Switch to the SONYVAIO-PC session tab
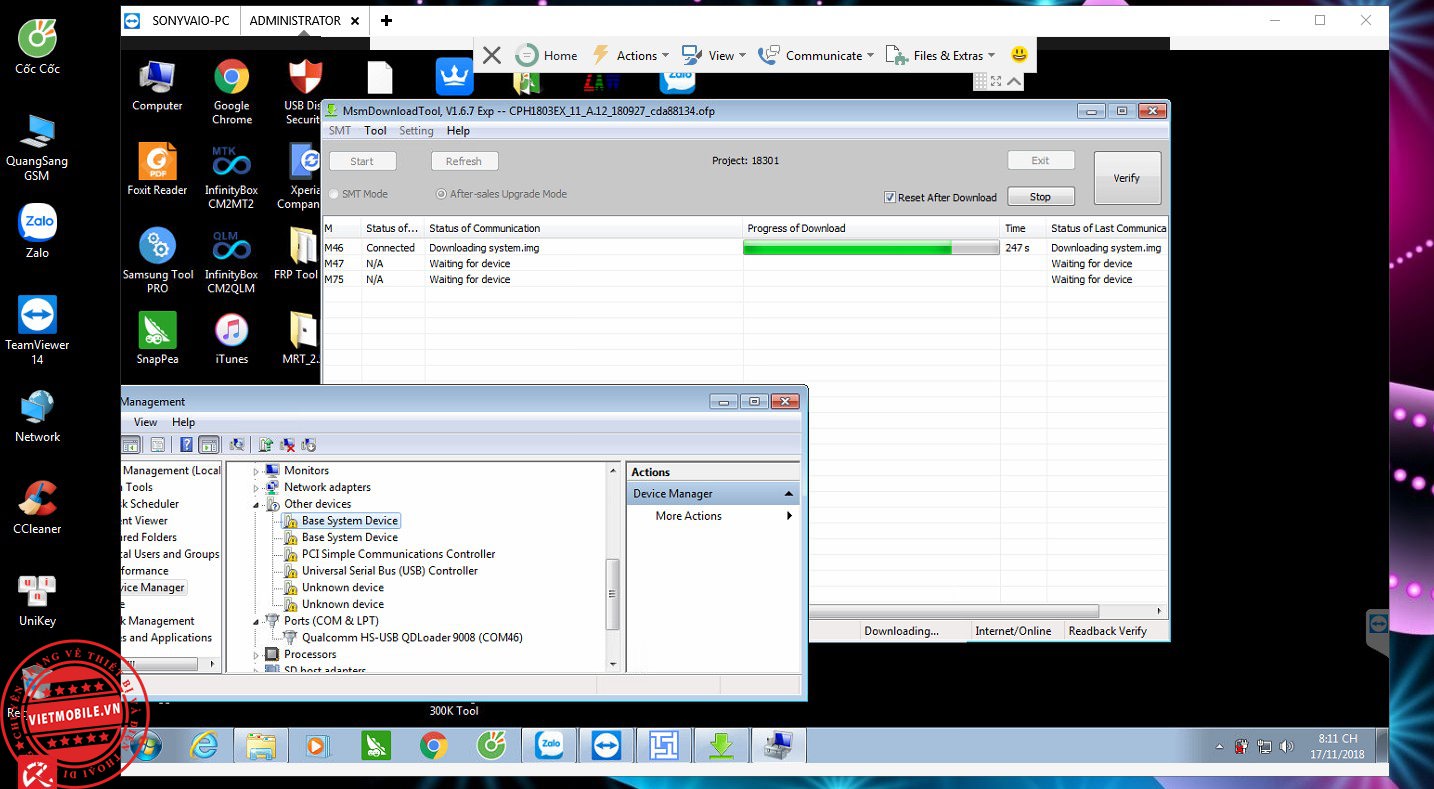The width and height of the screenshot is (1434, 789). 179,20
